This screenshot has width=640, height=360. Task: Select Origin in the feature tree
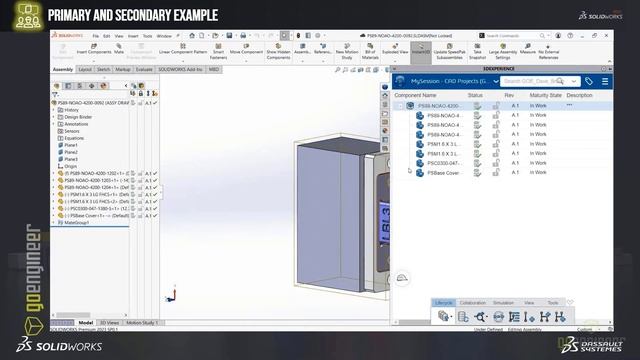(67, 166)
